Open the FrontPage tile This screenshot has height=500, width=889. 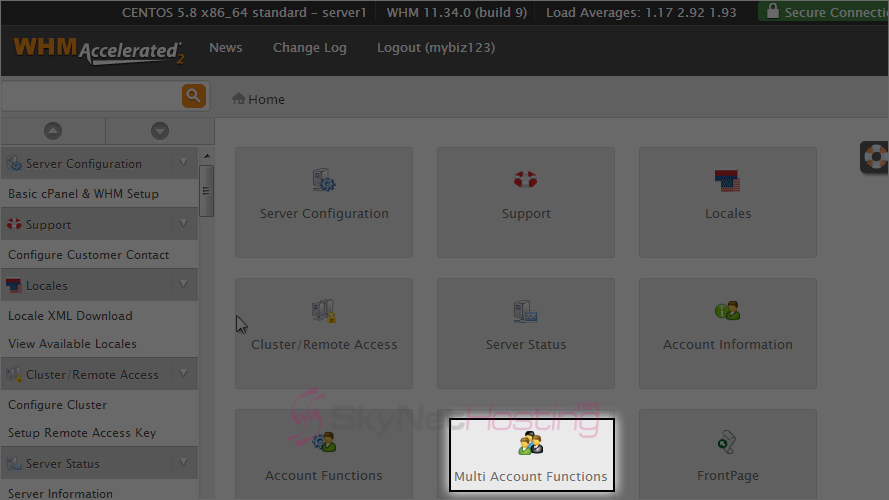727,455
